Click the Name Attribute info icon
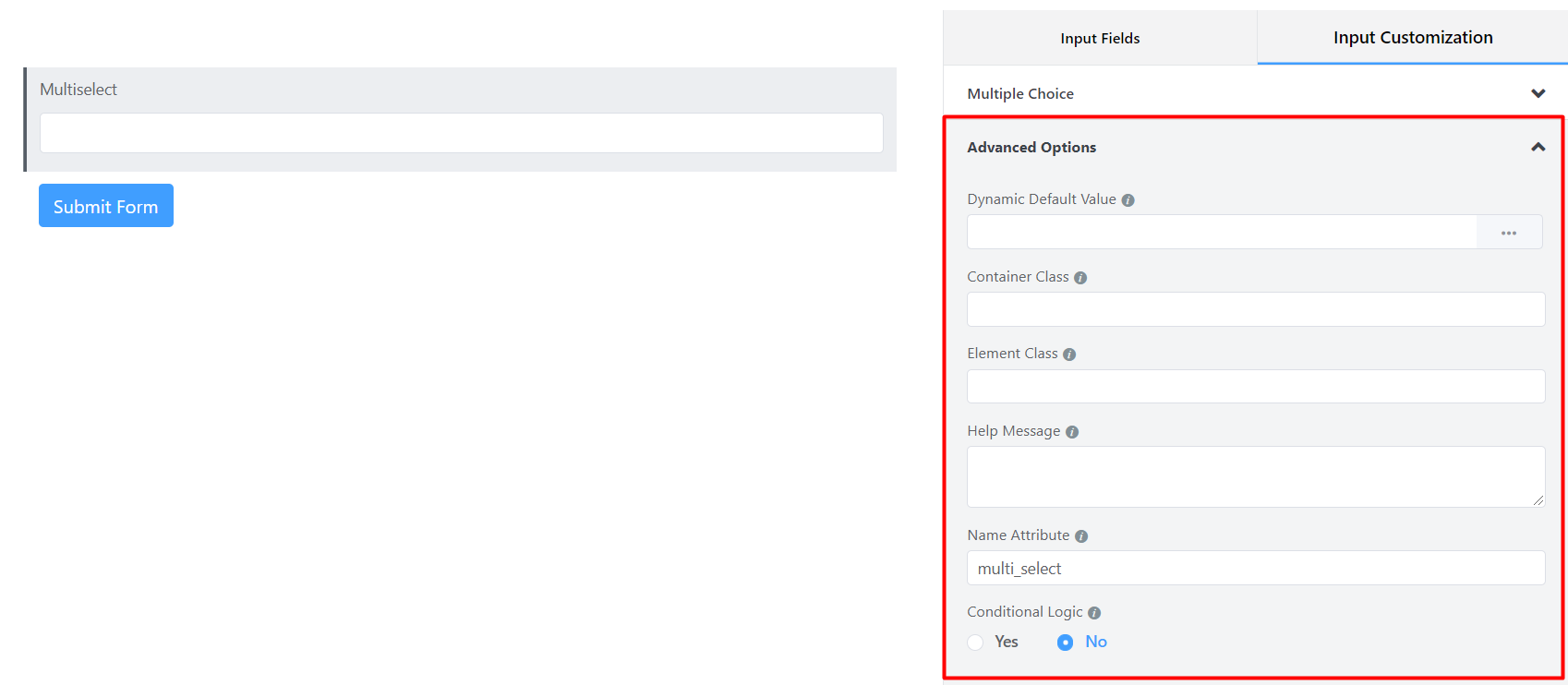 [1081, 536]
